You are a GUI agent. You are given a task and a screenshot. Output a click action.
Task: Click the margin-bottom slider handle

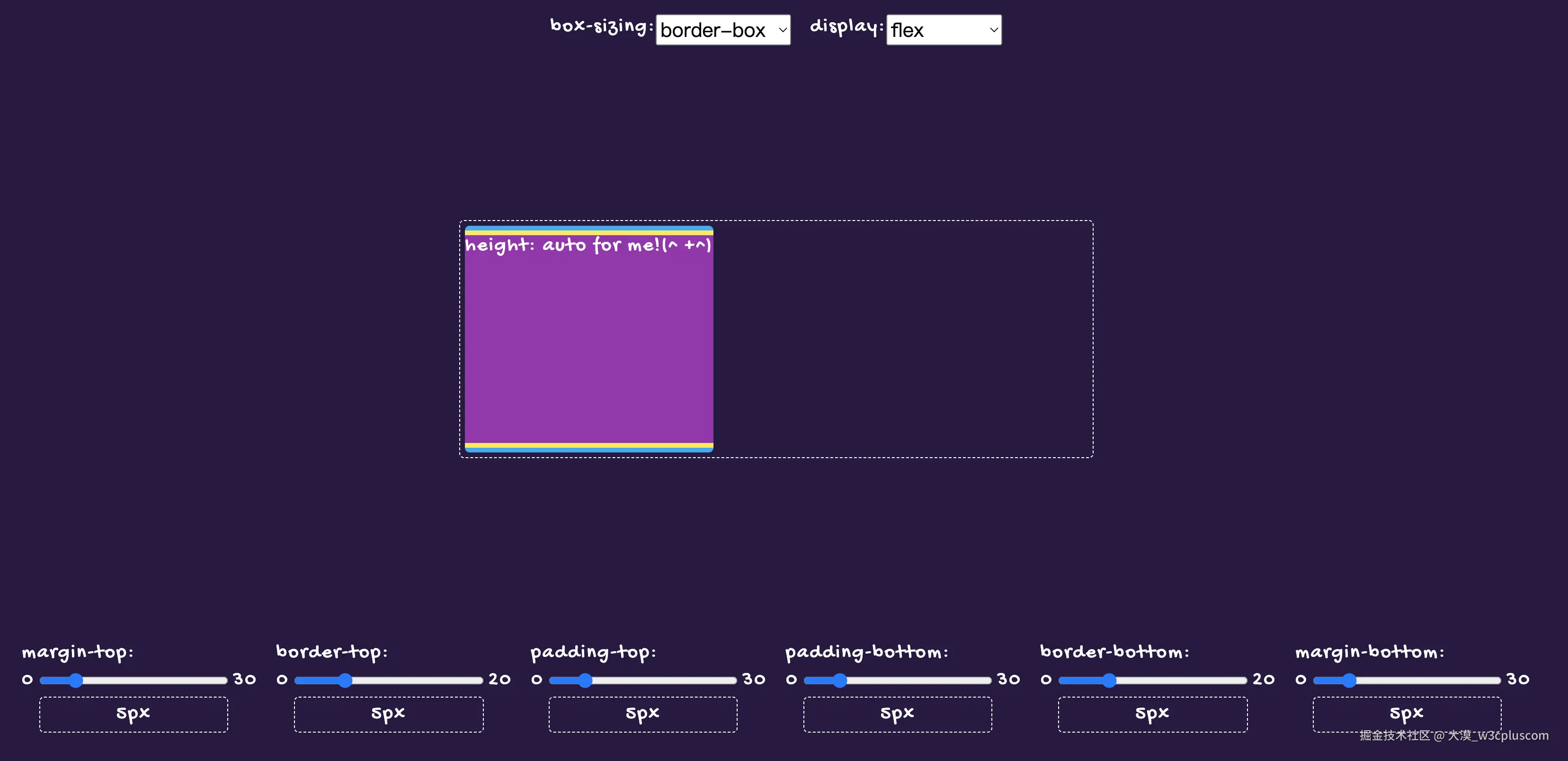(1349, 680)
